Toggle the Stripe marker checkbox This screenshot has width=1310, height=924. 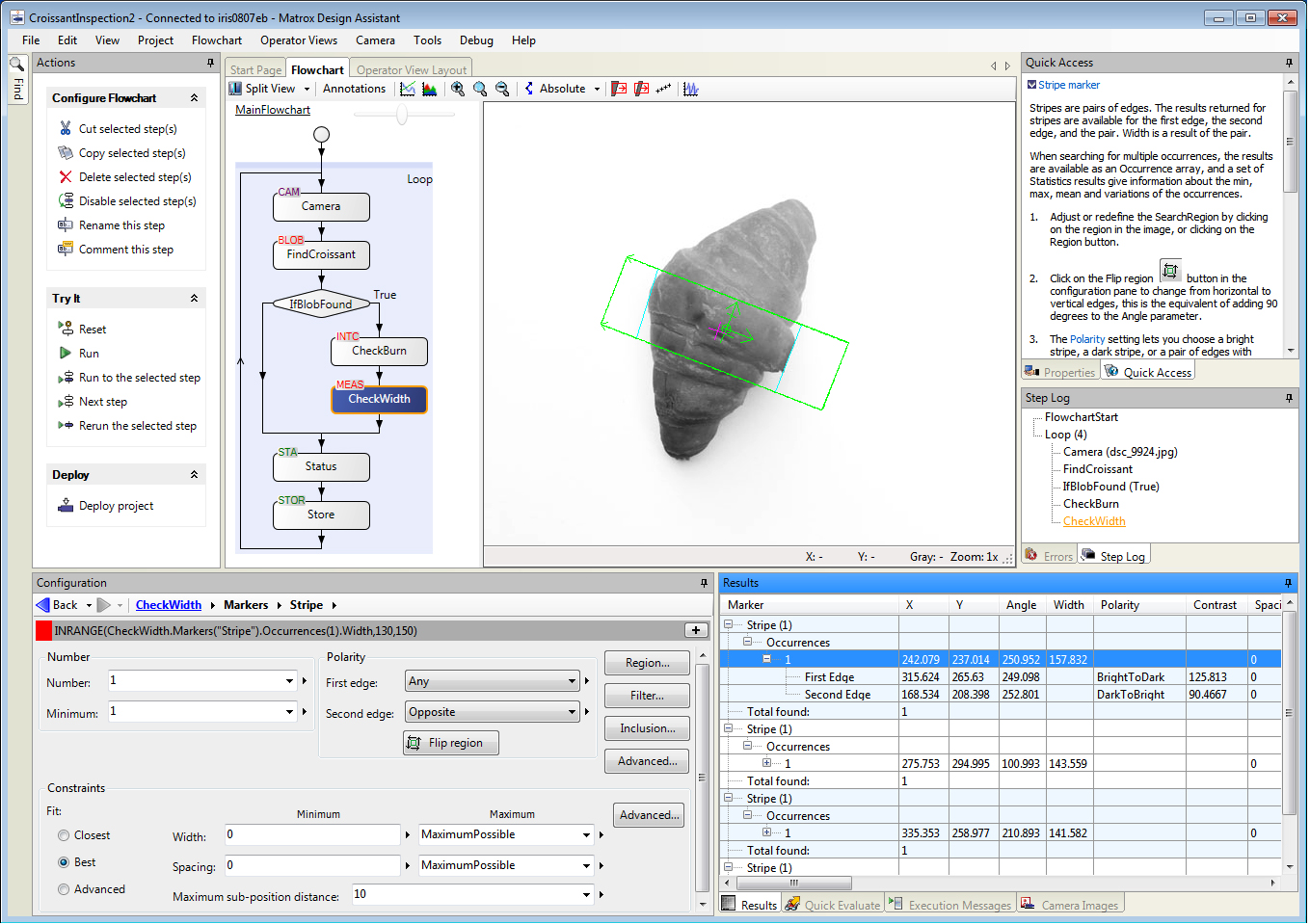1031,85
